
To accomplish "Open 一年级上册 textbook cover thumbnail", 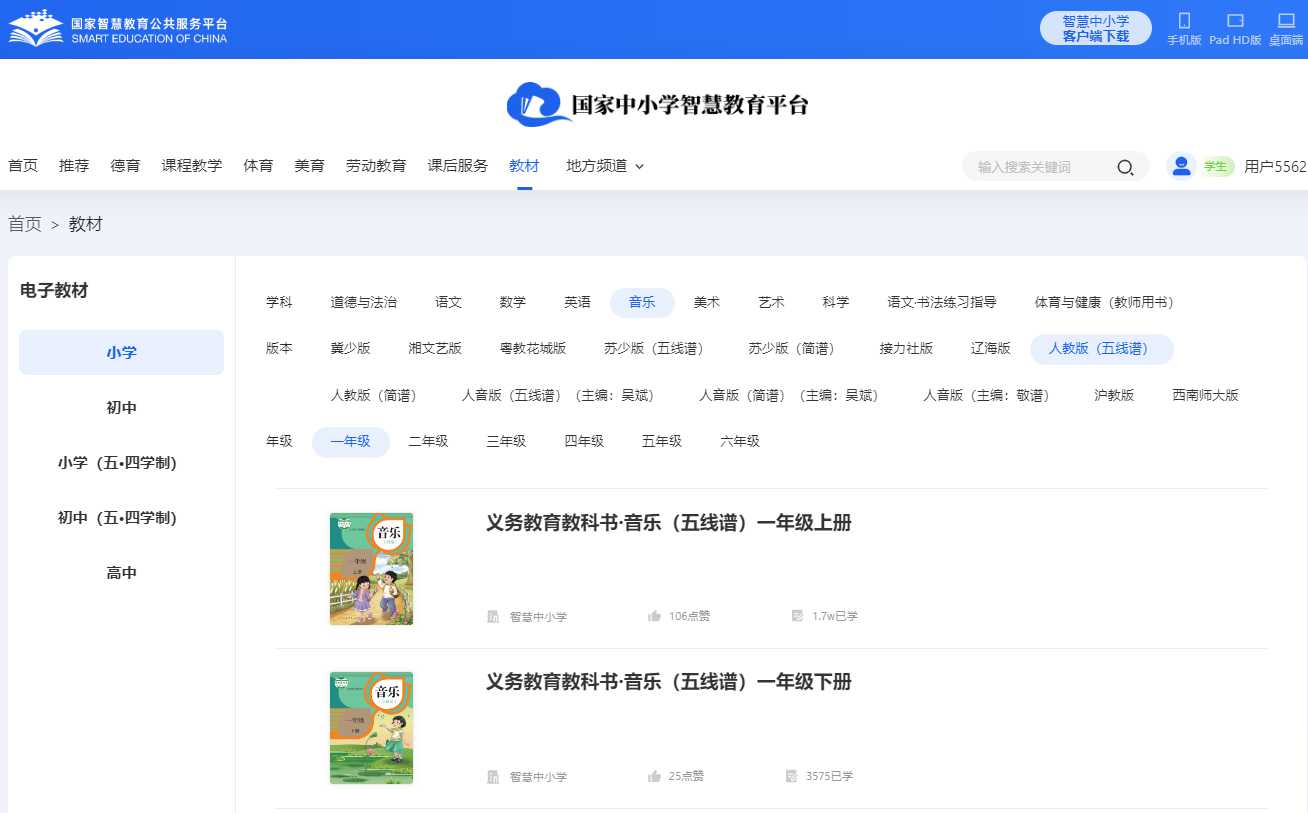I will [371, 569].
